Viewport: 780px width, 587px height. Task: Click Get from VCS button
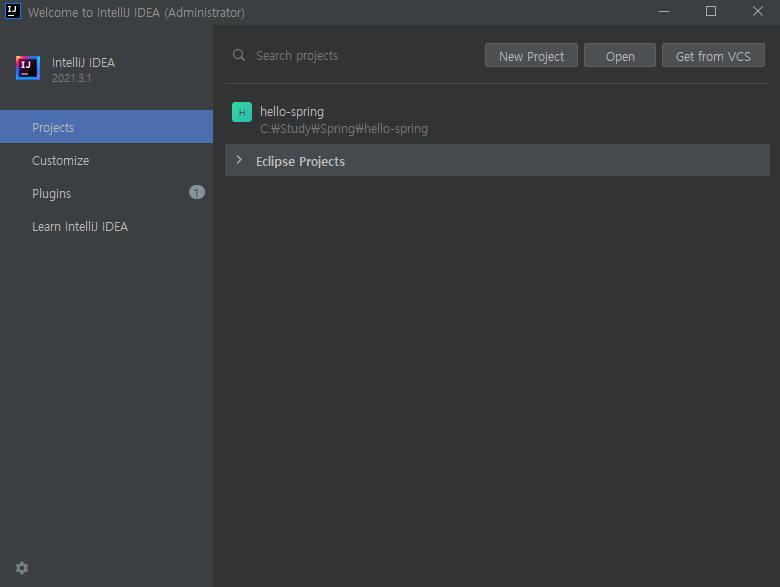[713, 56]
